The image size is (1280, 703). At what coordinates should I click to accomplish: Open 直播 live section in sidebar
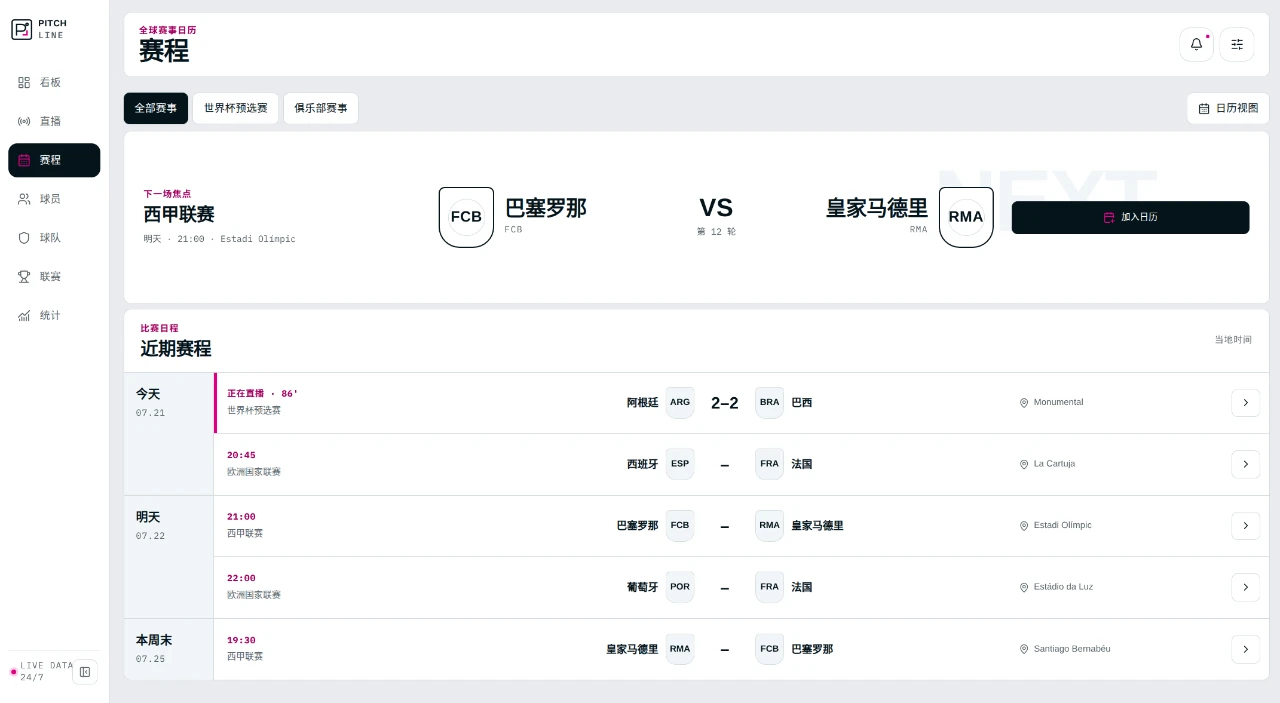point(54,121)
